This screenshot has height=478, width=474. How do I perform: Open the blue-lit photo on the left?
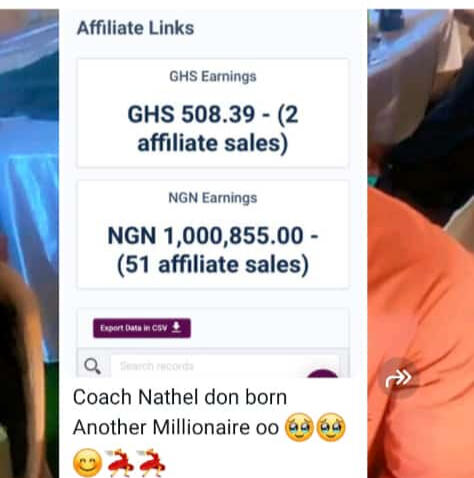coord(29,243)
